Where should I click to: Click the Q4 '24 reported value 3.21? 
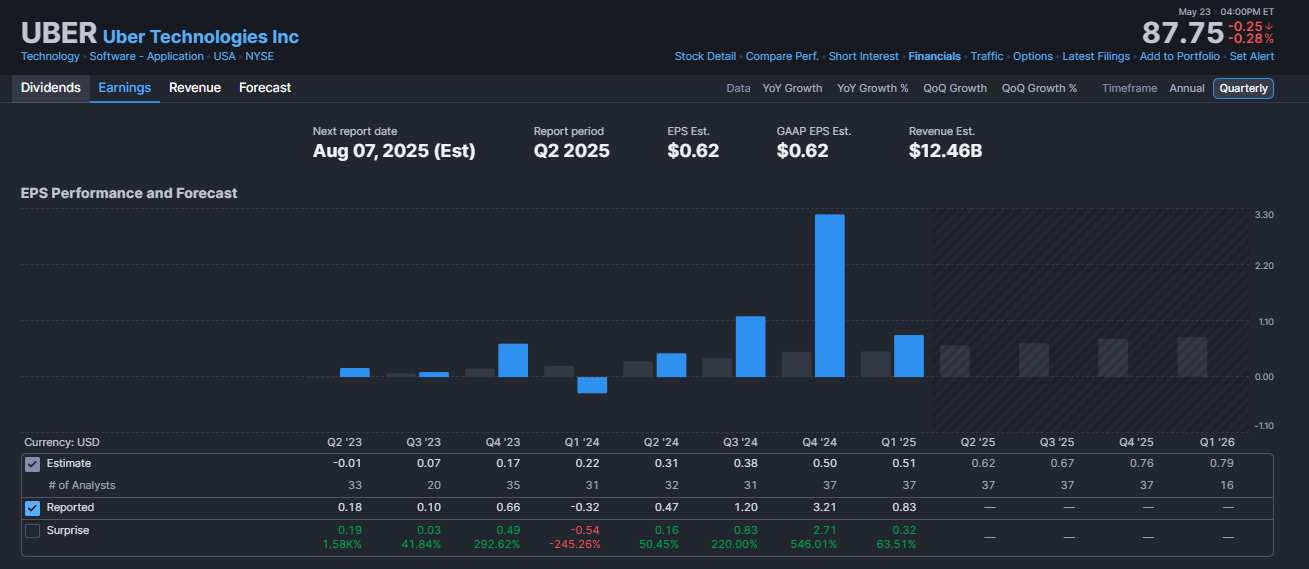(x=826, y=508)
